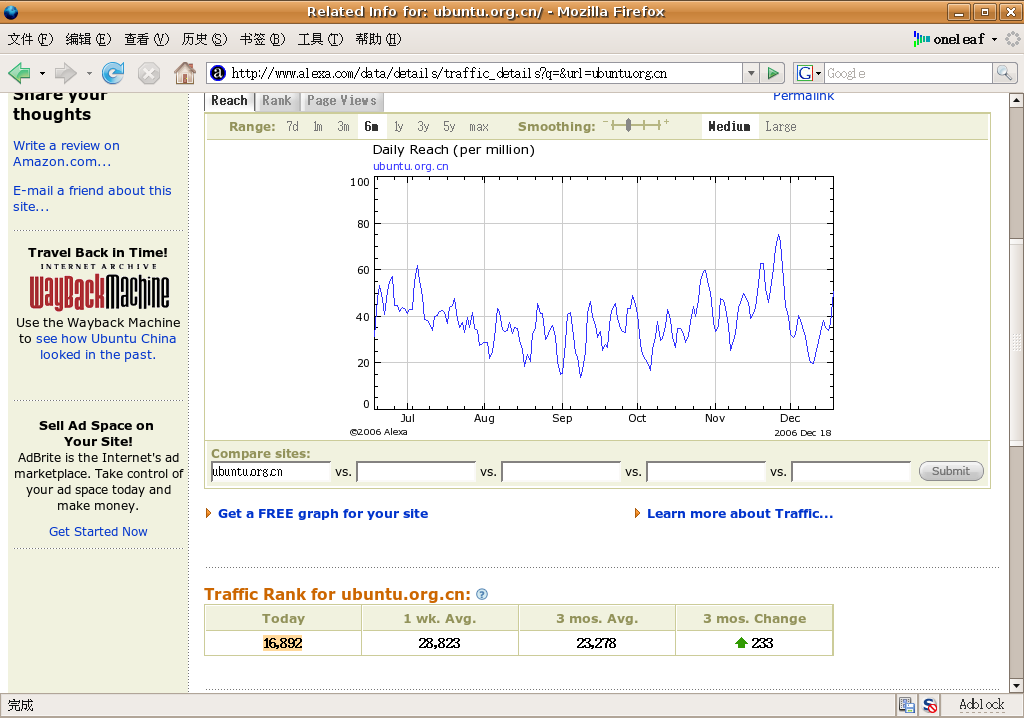Select the 1y range option
Viewport: 1024px width, 718px height.
[x=398, y=127]
